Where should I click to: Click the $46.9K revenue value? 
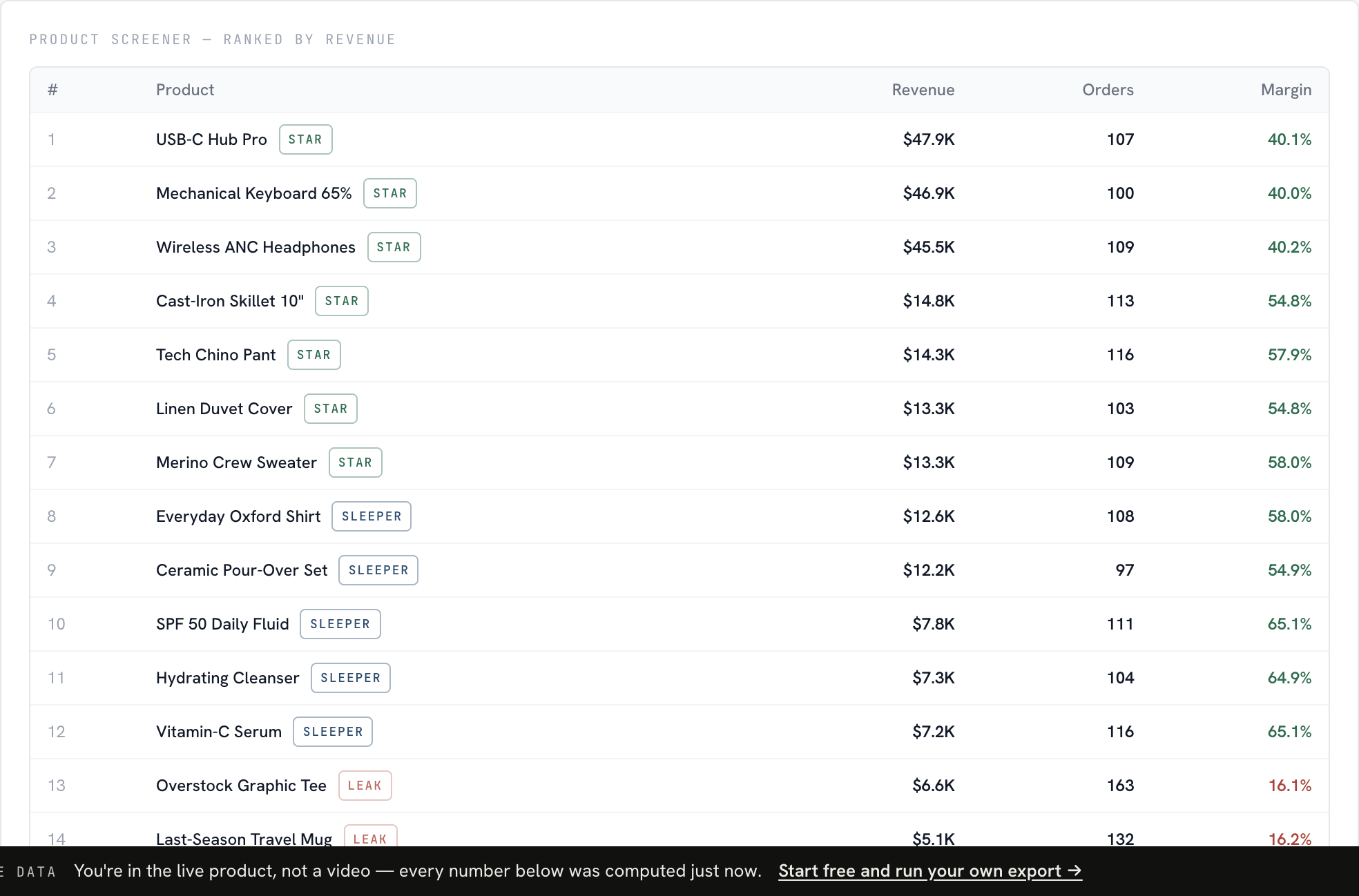(x=929, y=193)
